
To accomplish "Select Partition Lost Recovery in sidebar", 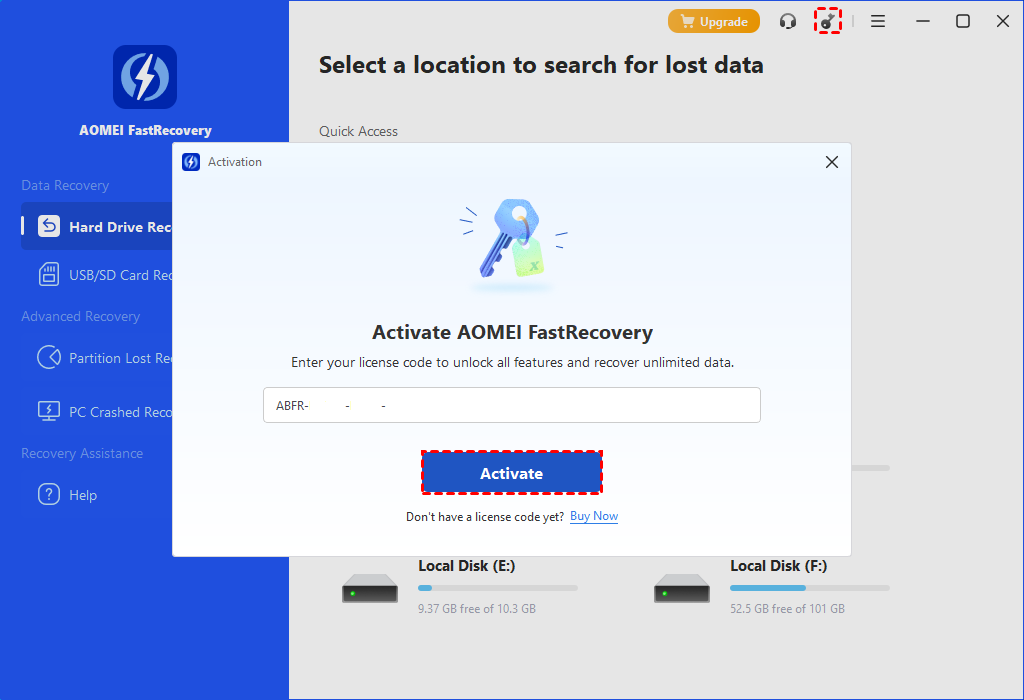I will 97,358.
